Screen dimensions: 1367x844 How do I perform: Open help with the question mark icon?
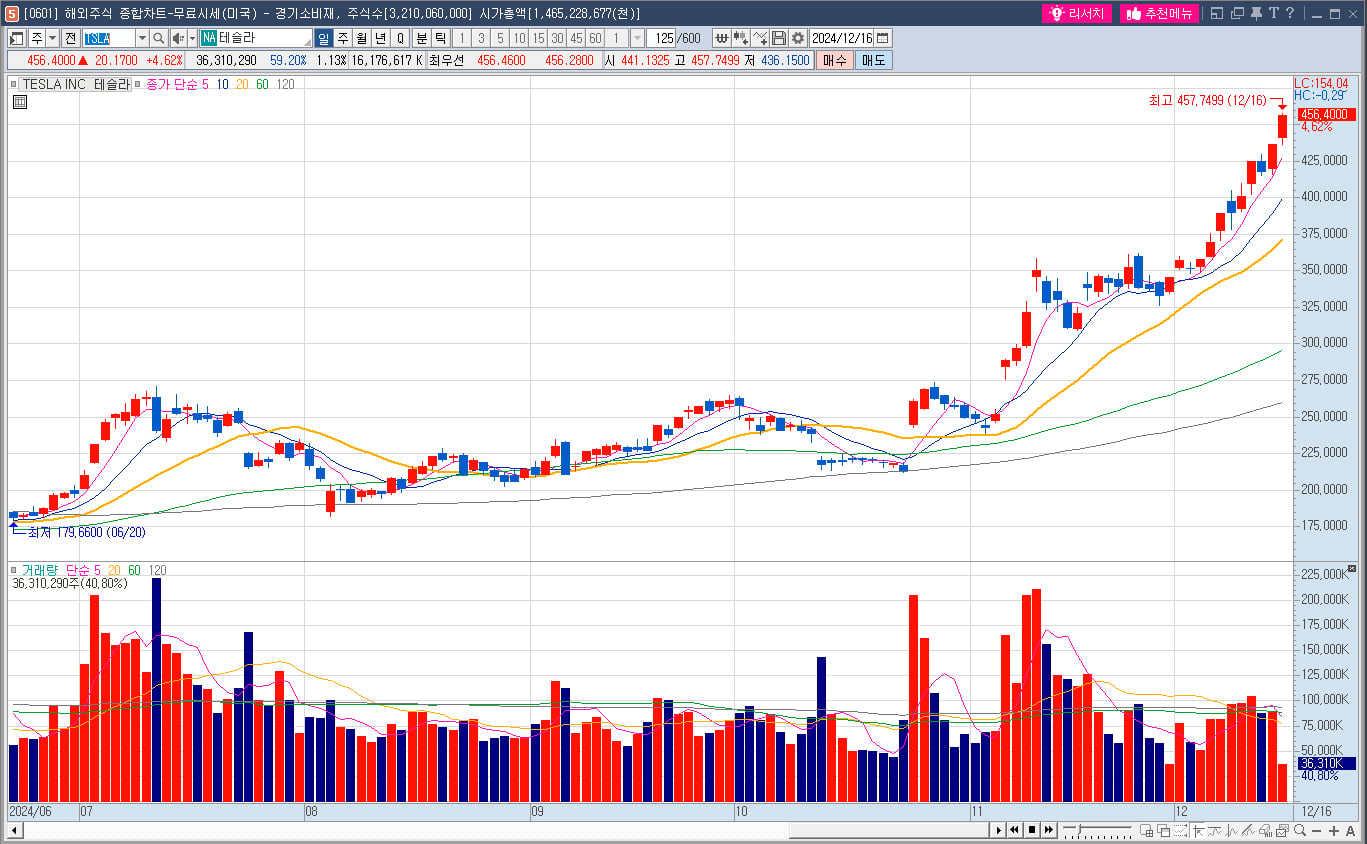coord(1289,13)
